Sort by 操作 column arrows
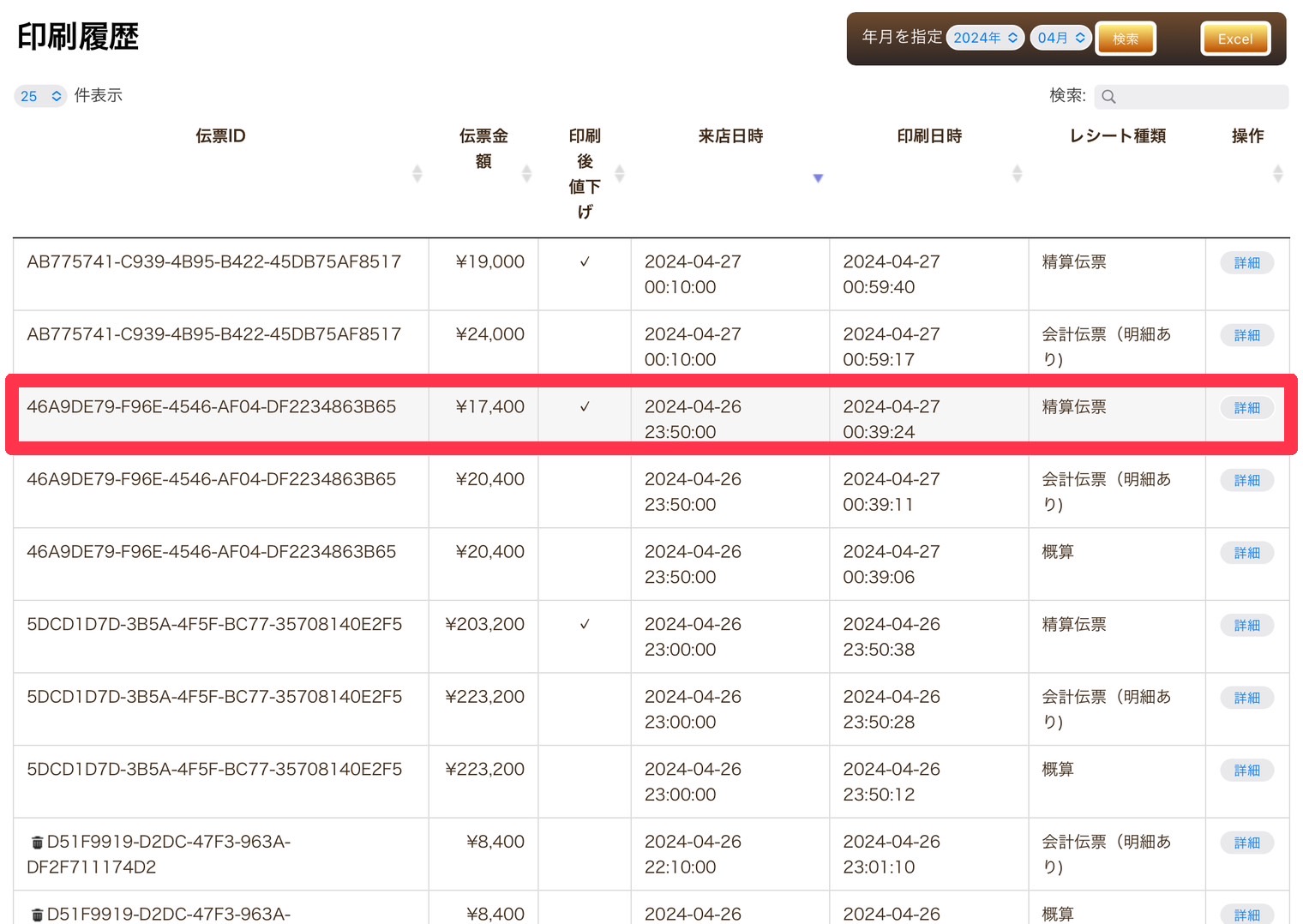 (x=1277, y=174)
